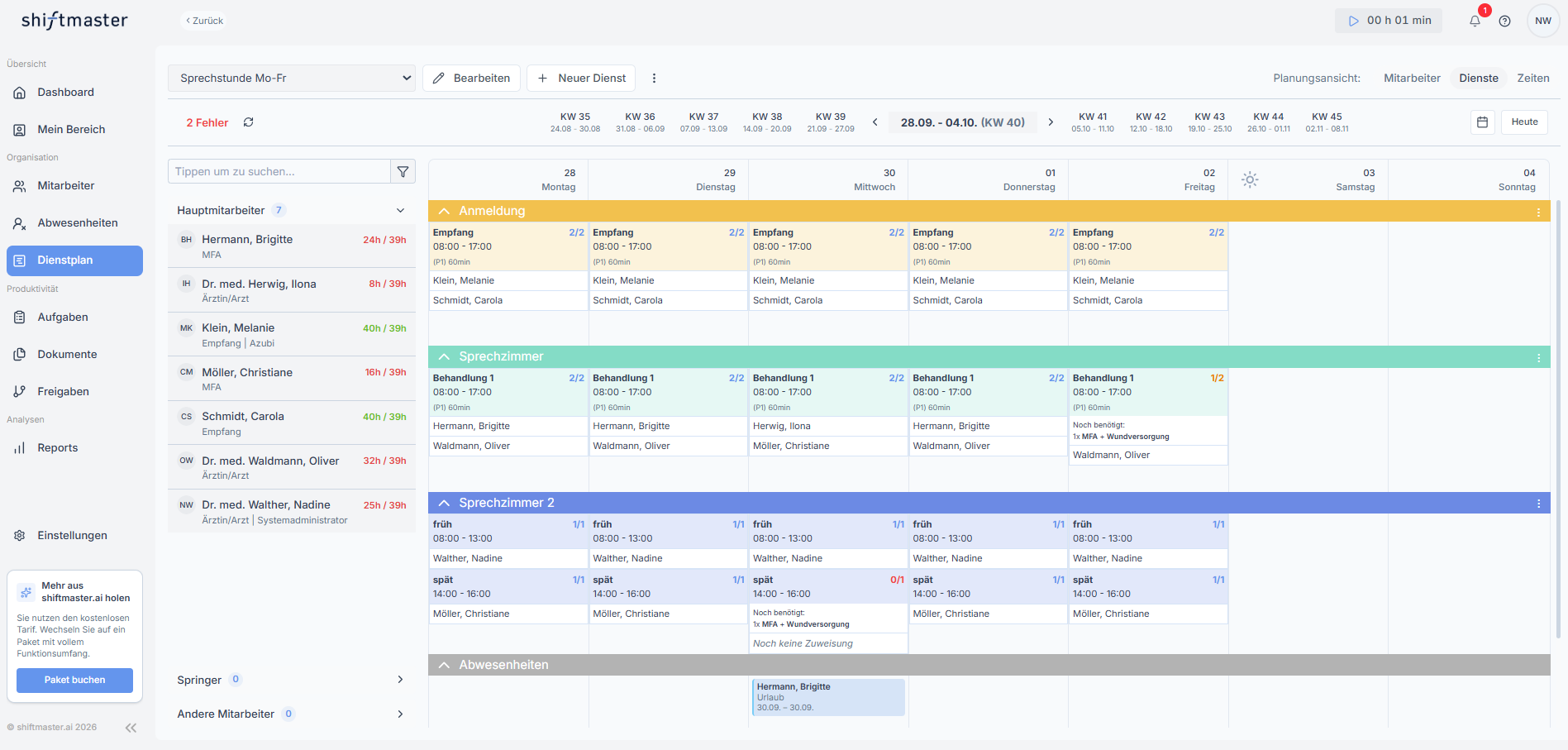Switch planning view to Zeiten

click(x=1532, y=78)
